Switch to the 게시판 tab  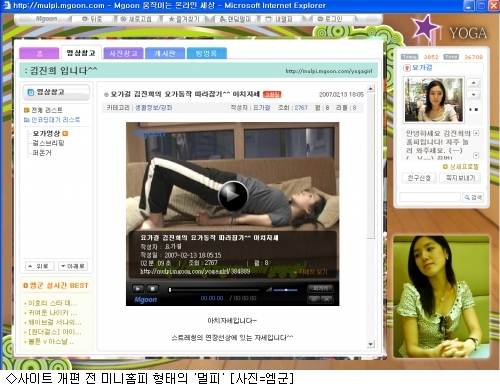click(165, 54)
